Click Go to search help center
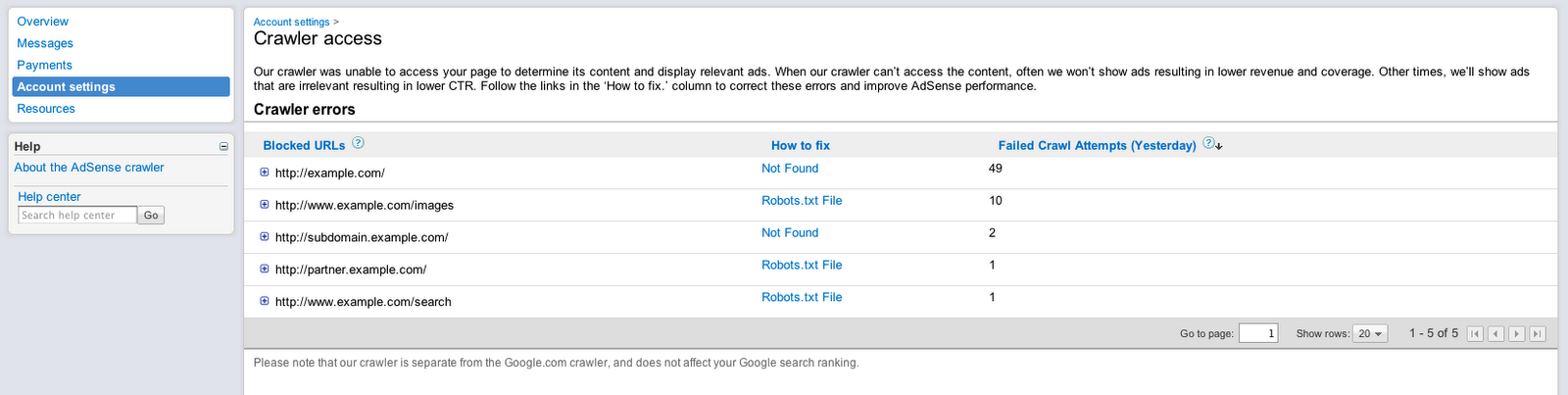Viewport: 1568px width, 395px height. (151, 216)
